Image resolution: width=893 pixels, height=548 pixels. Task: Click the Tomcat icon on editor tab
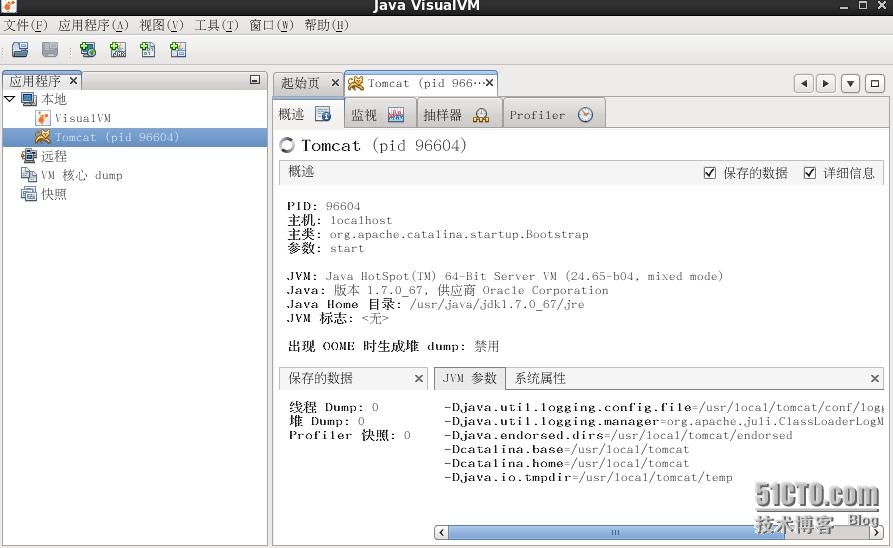(356, 84)
